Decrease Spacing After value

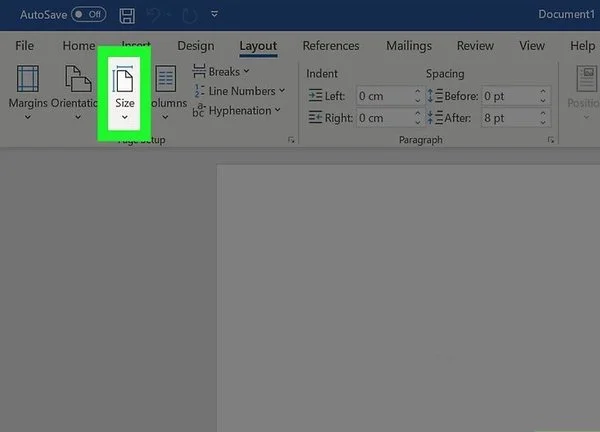[x=543, y=122]
